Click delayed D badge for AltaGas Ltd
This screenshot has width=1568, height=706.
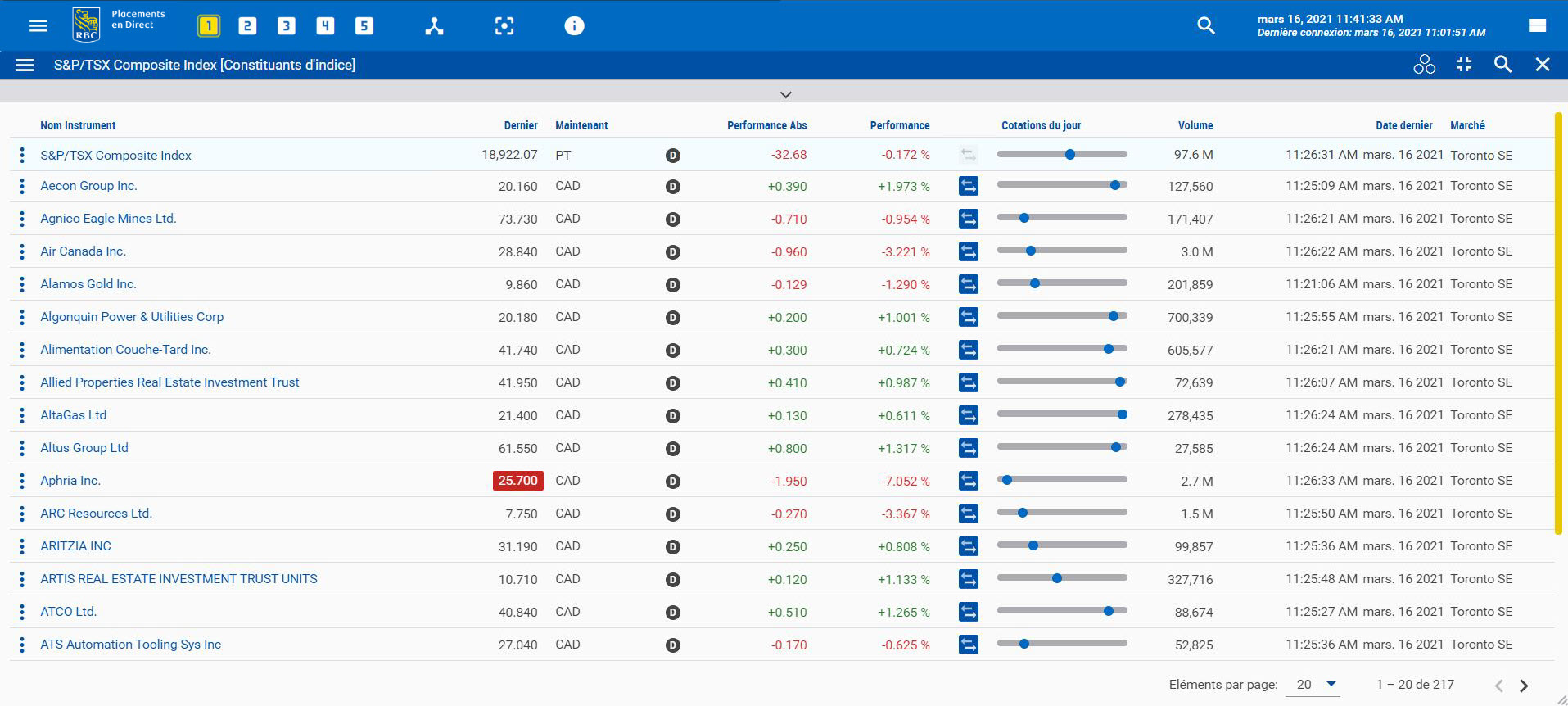[673, 416]
